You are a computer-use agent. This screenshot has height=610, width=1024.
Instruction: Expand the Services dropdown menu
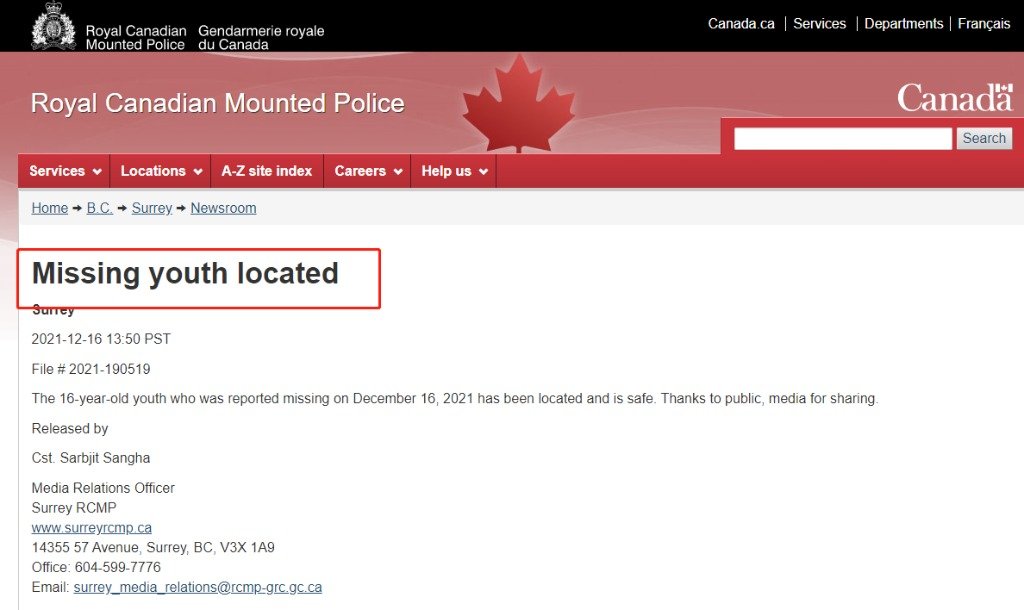coord(65,171)
